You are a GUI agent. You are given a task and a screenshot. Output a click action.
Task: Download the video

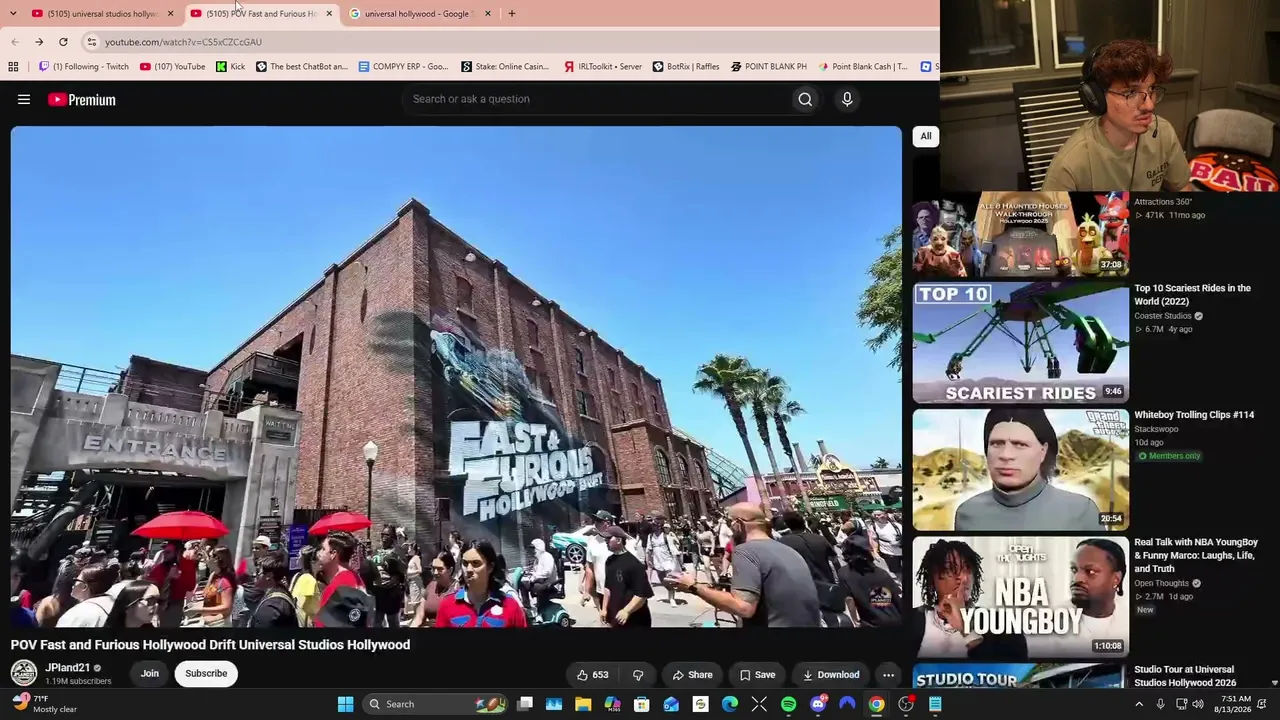(x=830, y=675)
